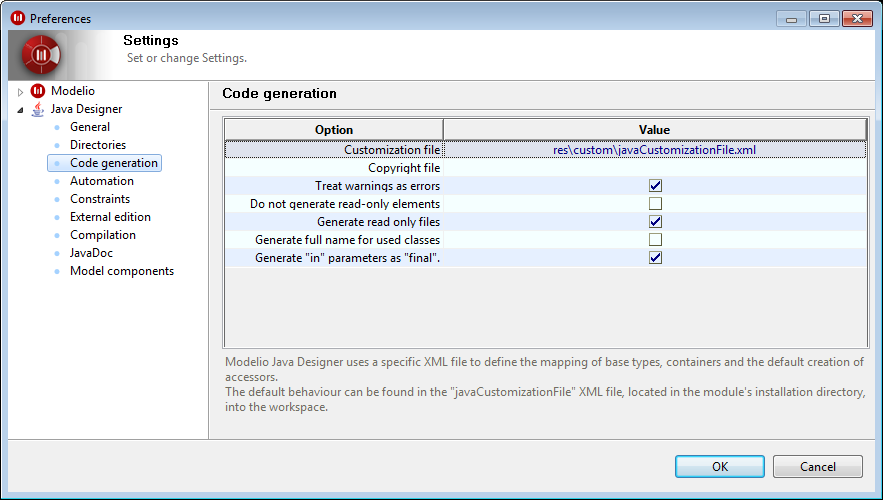Screen dimensions: 883x500
Task: Select the Customization file option label
Action: 392,150
